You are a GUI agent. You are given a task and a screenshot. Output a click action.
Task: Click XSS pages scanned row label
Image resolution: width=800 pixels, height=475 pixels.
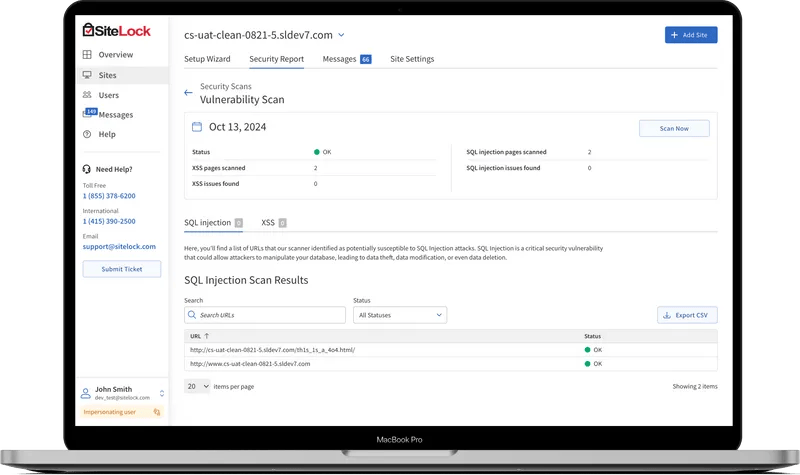tap(218, 168)
